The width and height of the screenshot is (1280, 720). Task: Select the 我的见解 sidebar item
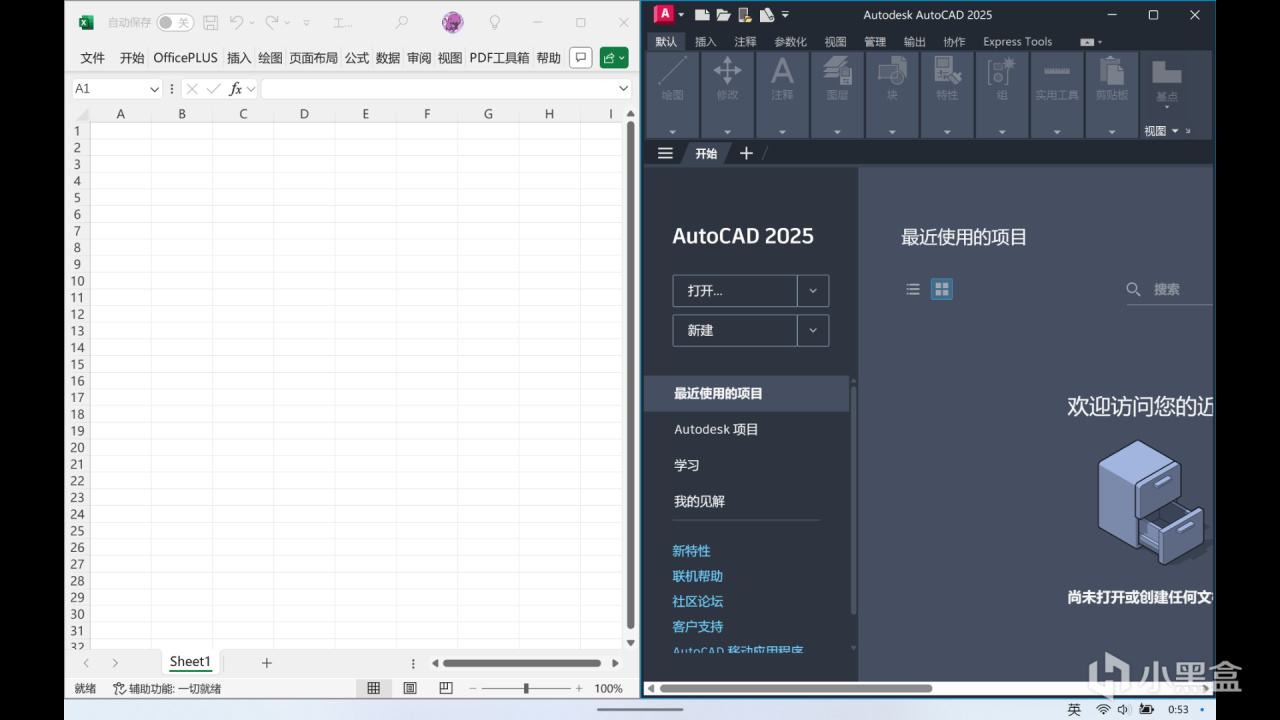[699, 501]
